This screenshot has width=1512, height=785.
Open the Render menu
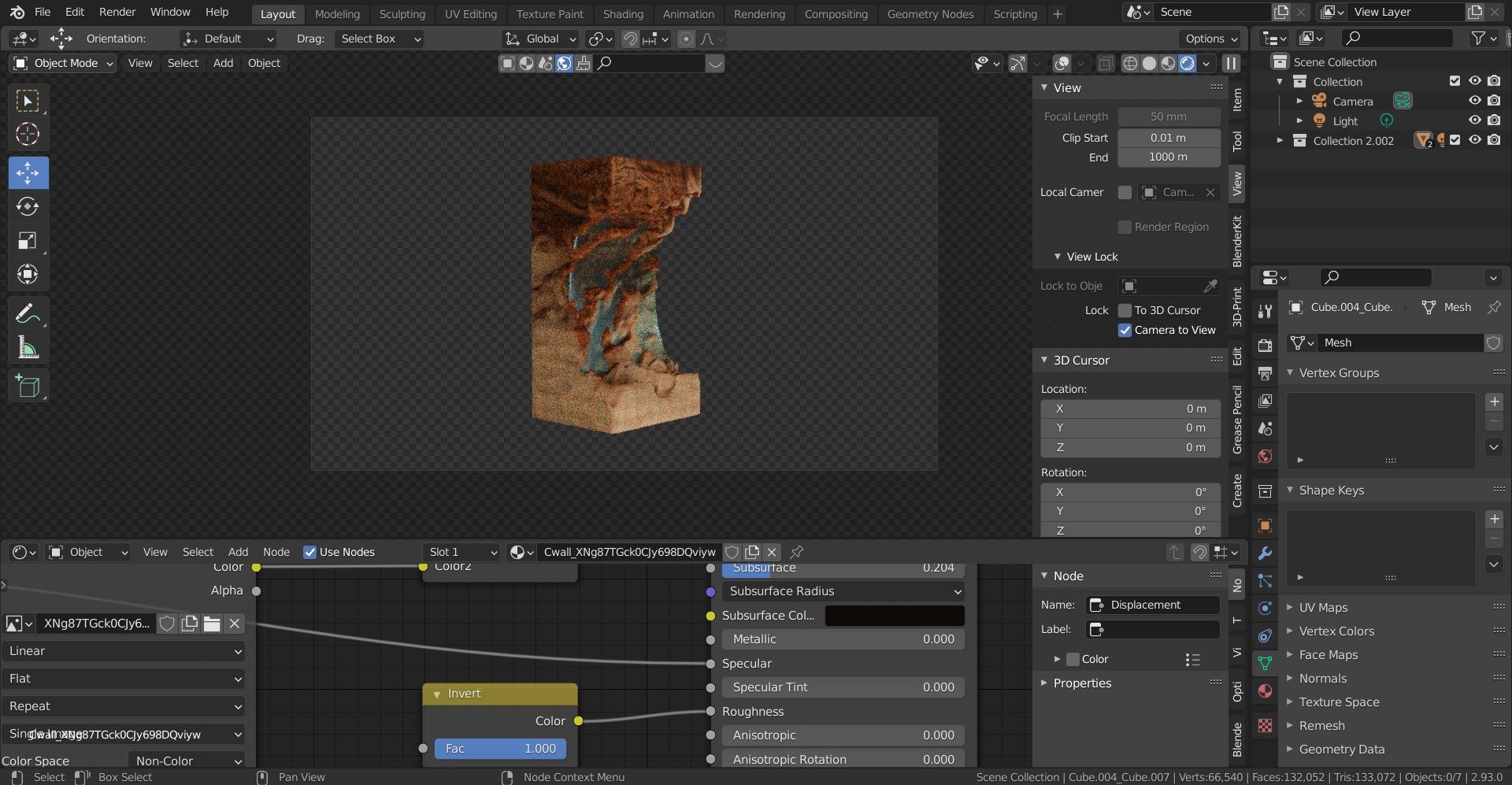[117, 12]
